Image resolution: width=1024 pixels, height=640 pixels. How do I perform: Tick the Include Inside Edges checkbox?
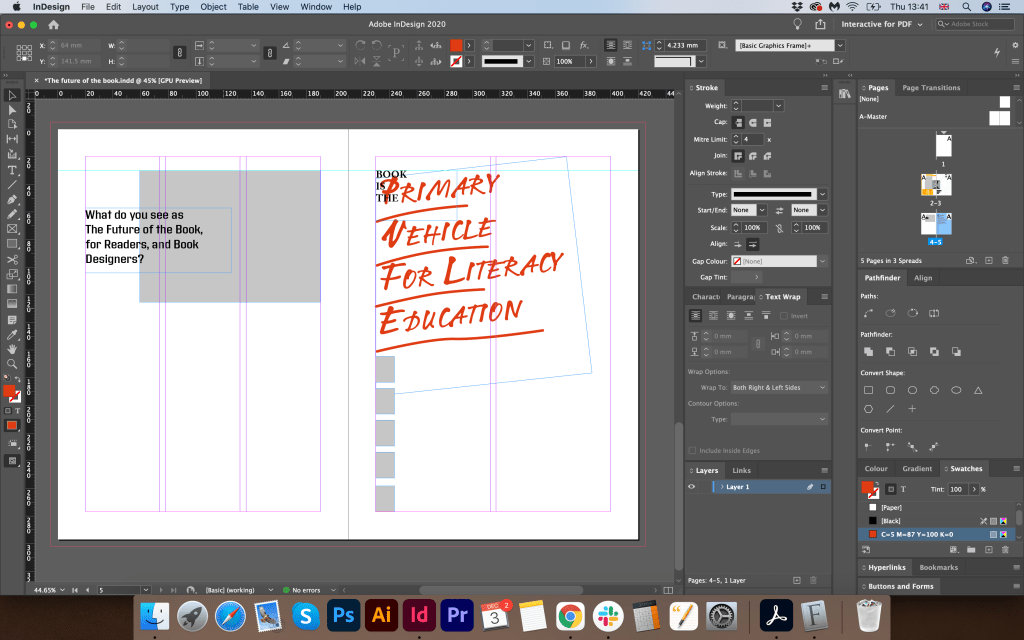[x=692, y=451]
